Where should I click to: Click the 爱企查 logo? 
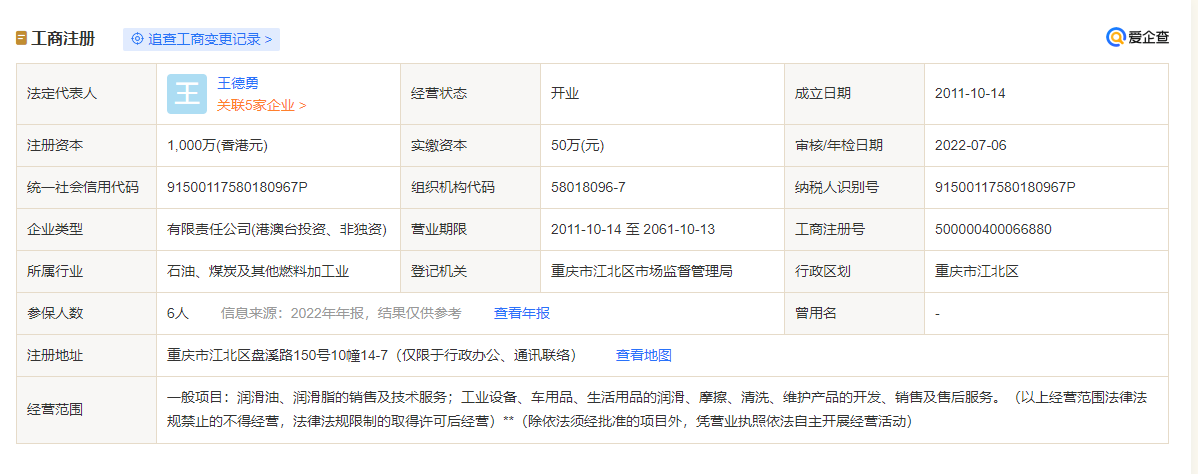pos(1138,37)
